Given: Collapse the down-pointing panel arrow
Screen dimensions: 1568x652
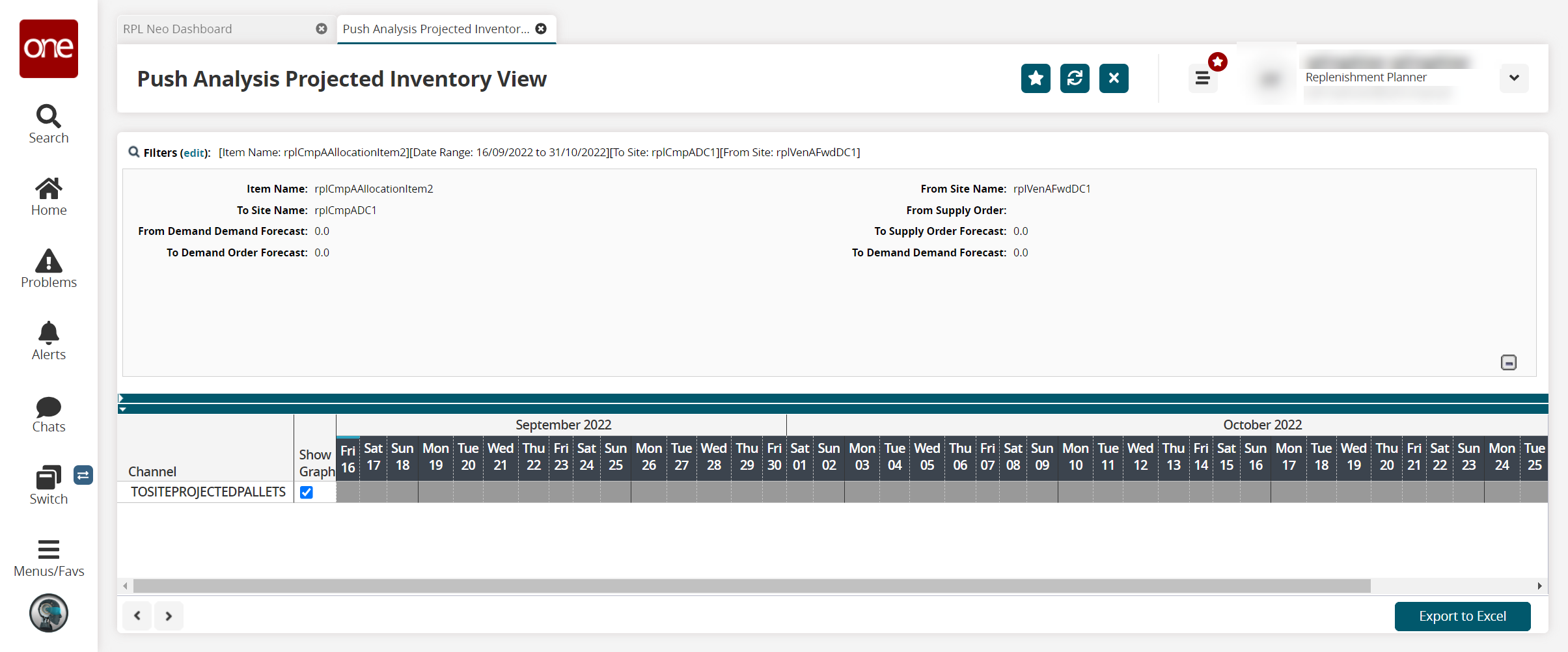Looking at the screenshot, I should pos(122,409).
